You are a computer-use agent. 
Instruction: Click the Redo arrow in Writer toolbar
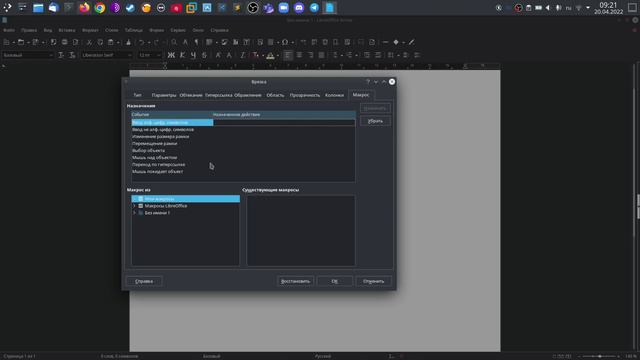(x=156, y=42)
